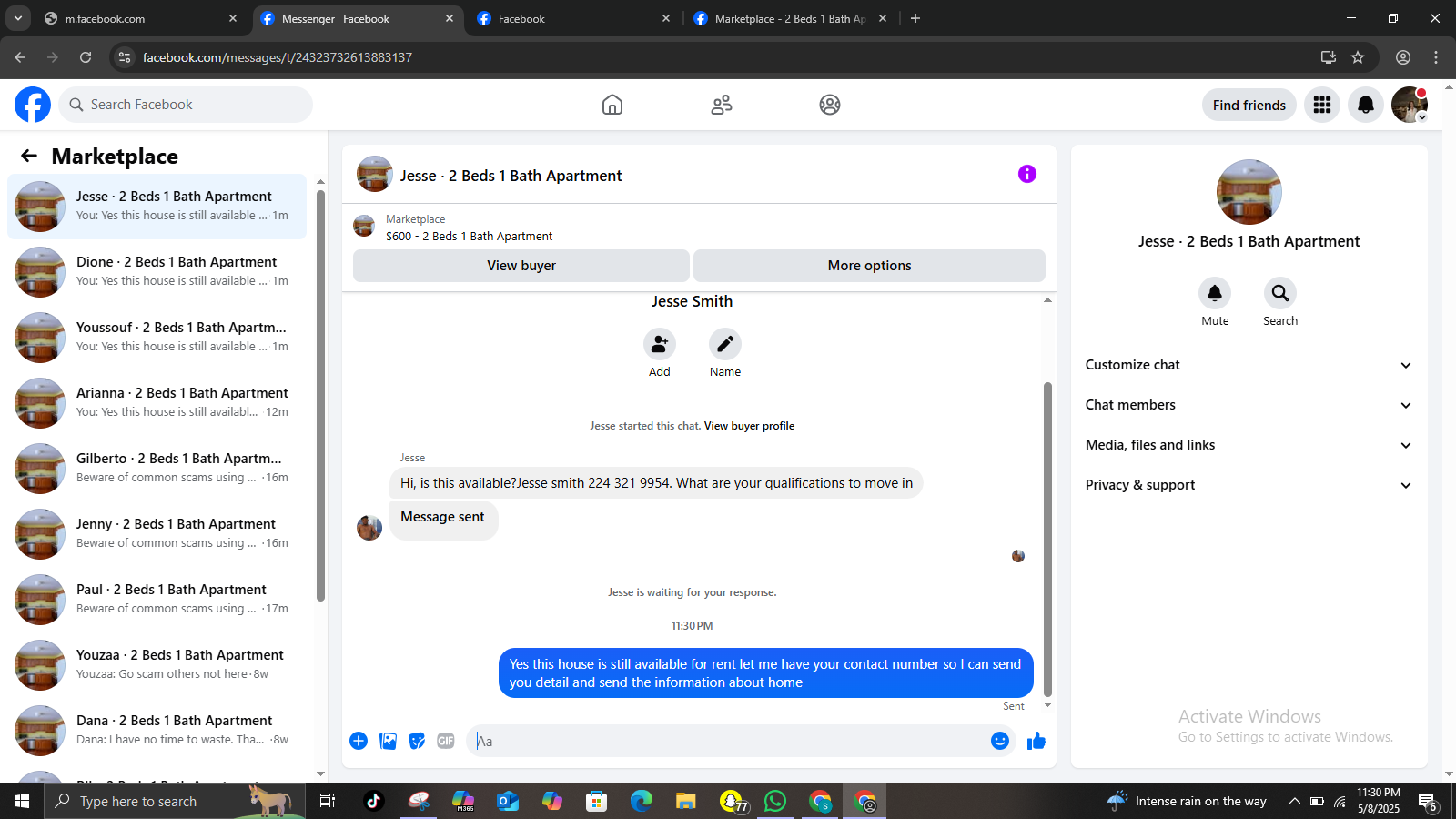Screen dimensions: 1456x819
Task: Open the Home feed icon
Action: pos(612,105)
